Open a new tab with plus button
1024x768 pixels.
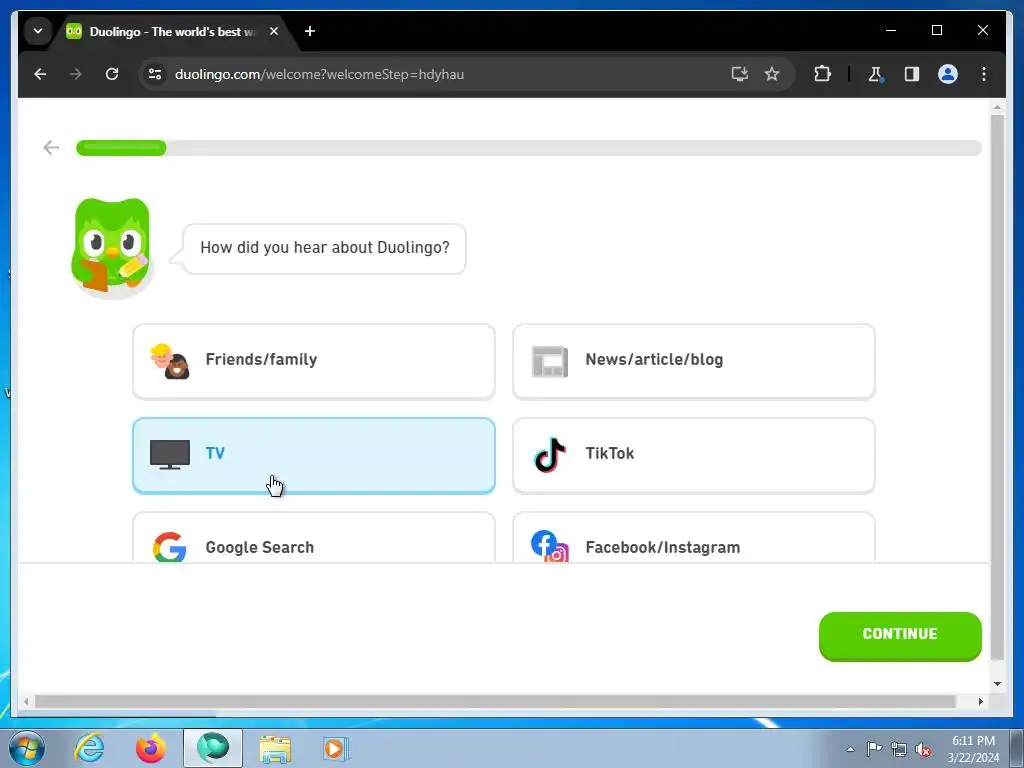(x=310, y=31)
